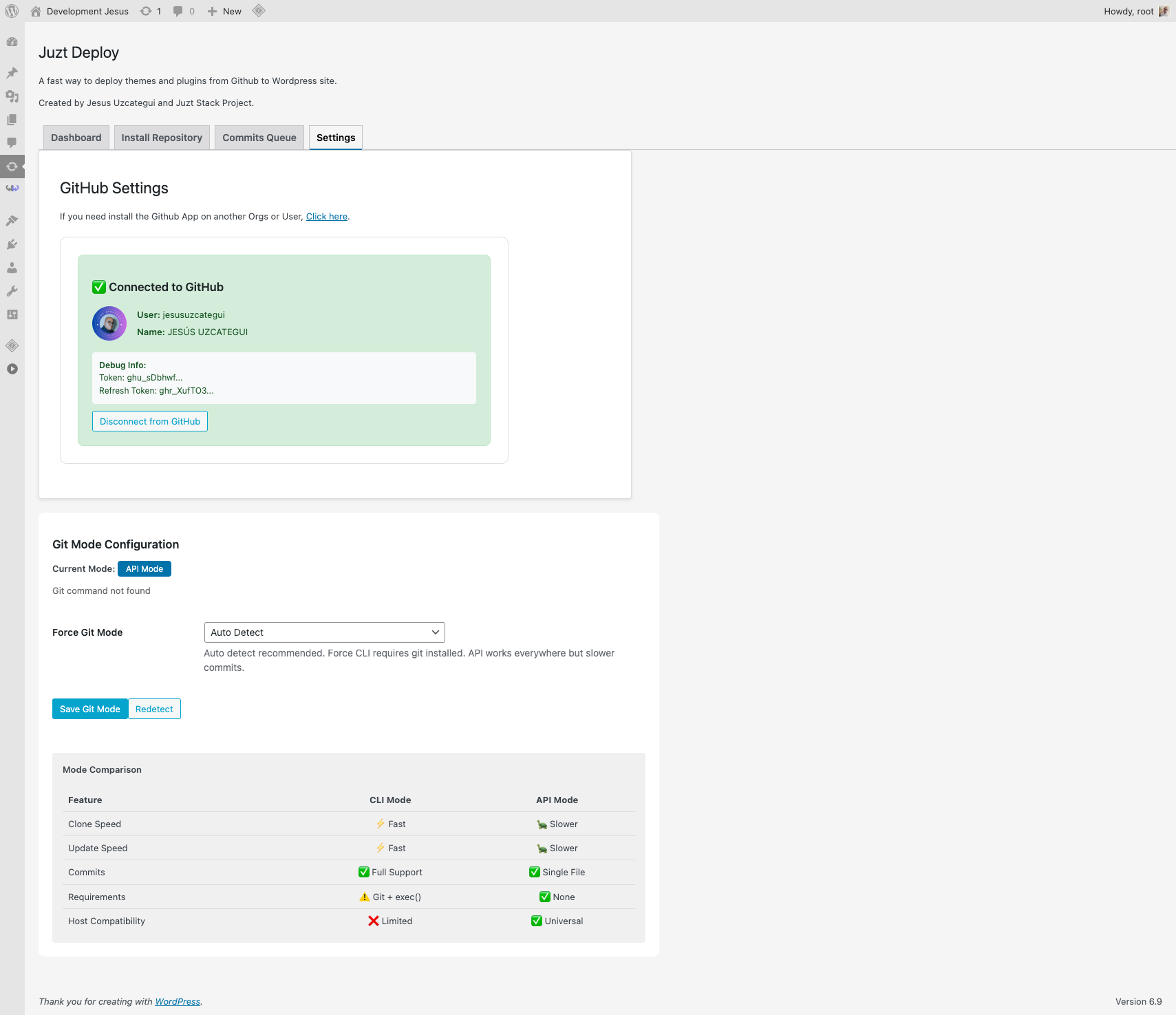Open Users icon in sidebar
This screenshot has height=1015, width=1176.
coord(12,268)
